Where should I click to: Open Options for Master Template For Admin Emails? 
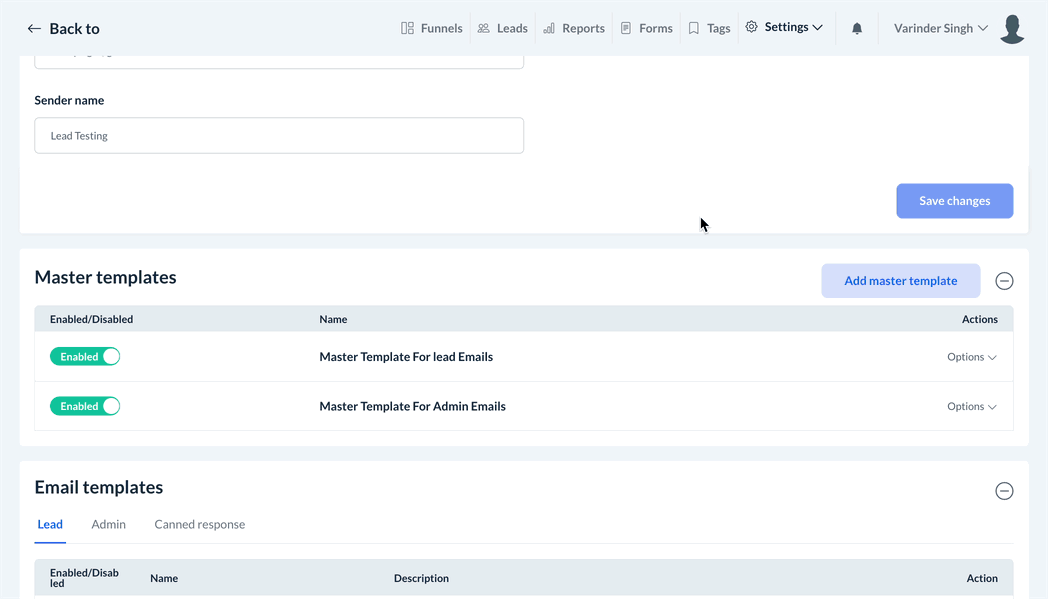[x=972, y=406]
